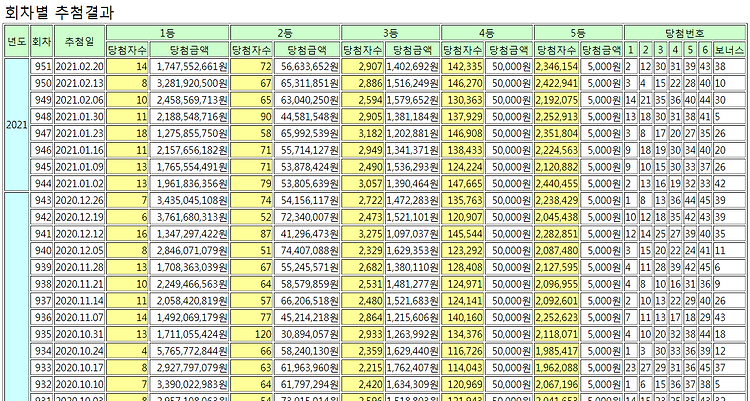Select draw date 2020.11.28
This screenshot has width=750, height=401.
click(x=79, y=267)
